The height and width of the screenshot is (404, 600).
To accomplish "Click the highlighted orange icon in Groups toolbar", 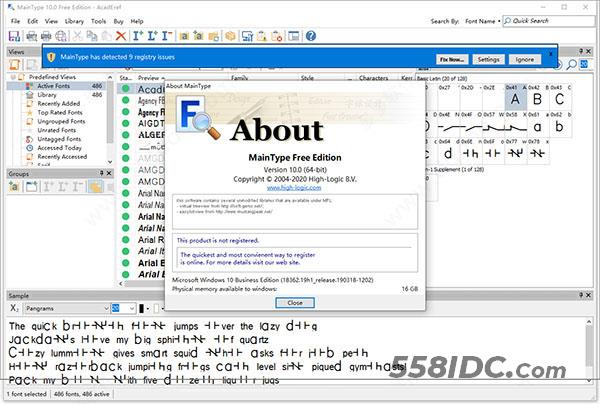I will (x=96, y=187).
